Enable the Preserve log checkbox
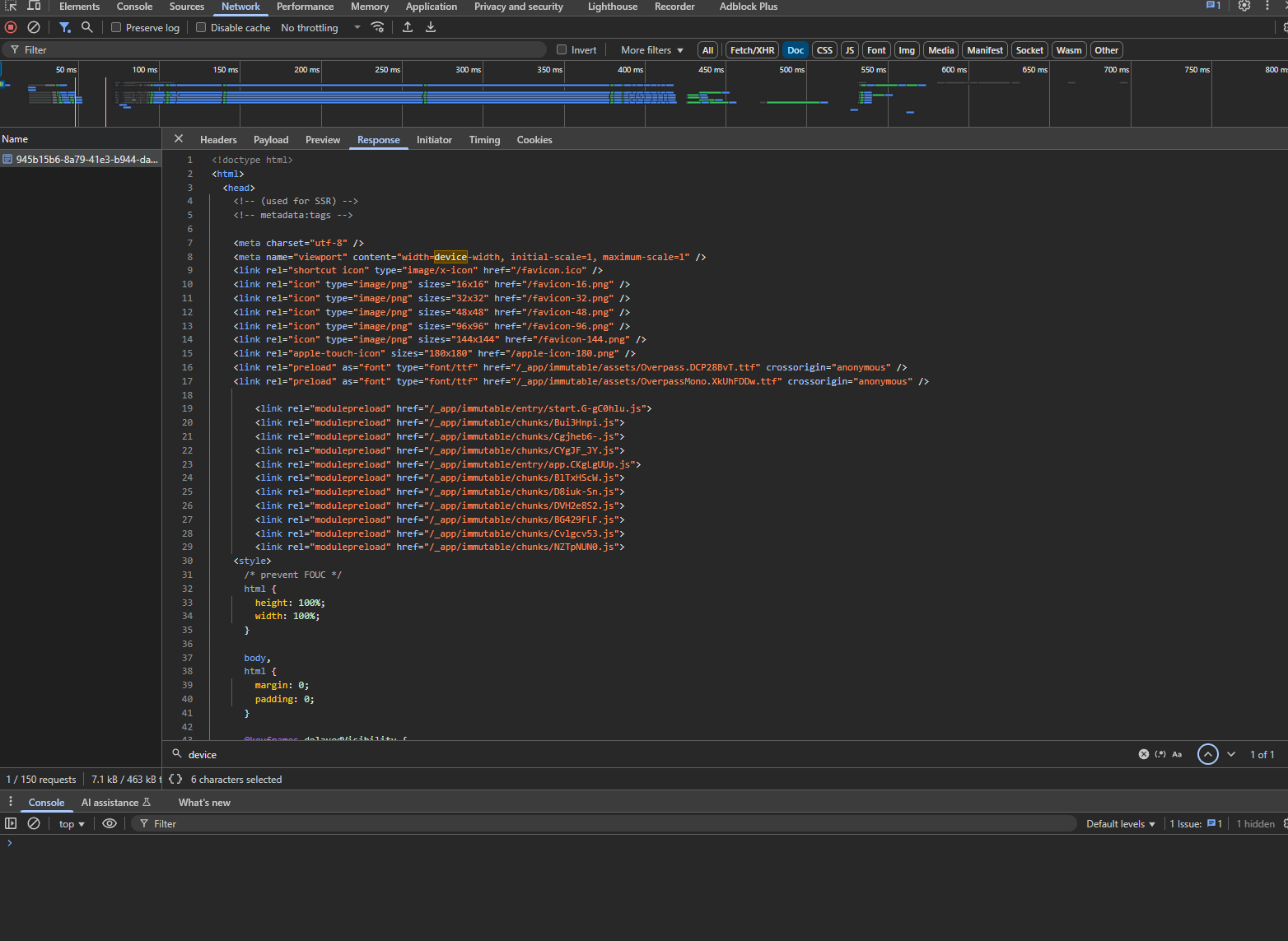Viewport: 1288px width, 941px height. click(x=116, y=27)
